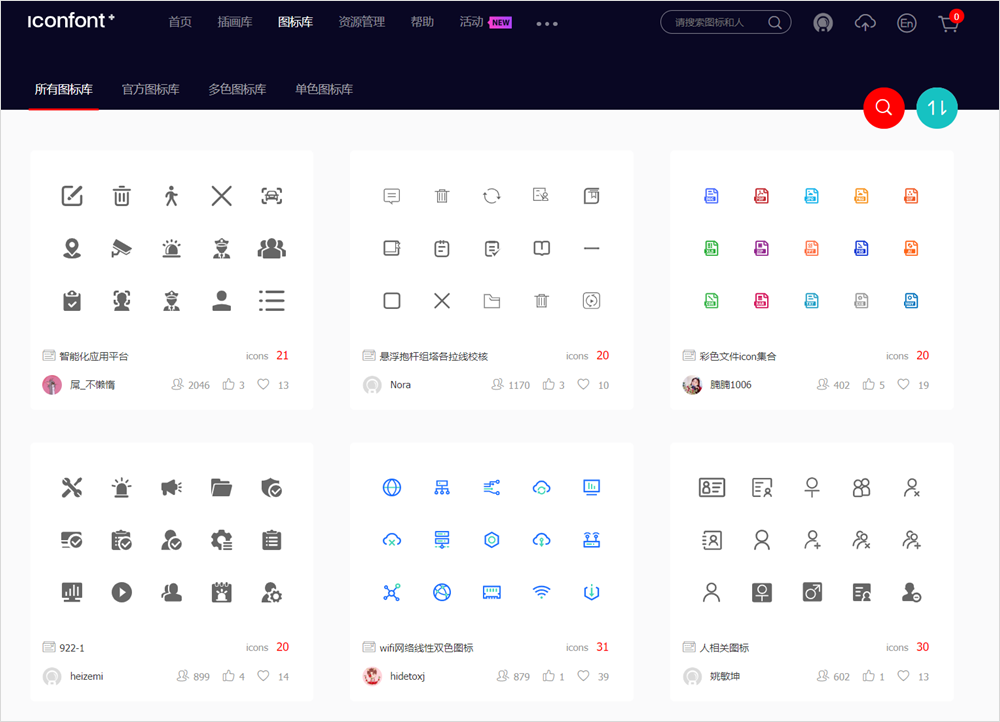
Task: Switch language with the En icon
Action: coord(906,24)
